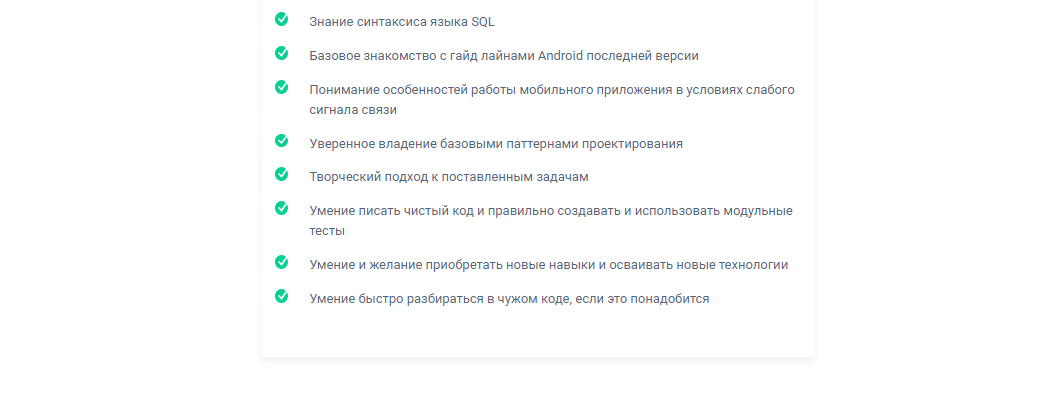Click the wrapped line 'сигнала связи'

coord(354,110)
